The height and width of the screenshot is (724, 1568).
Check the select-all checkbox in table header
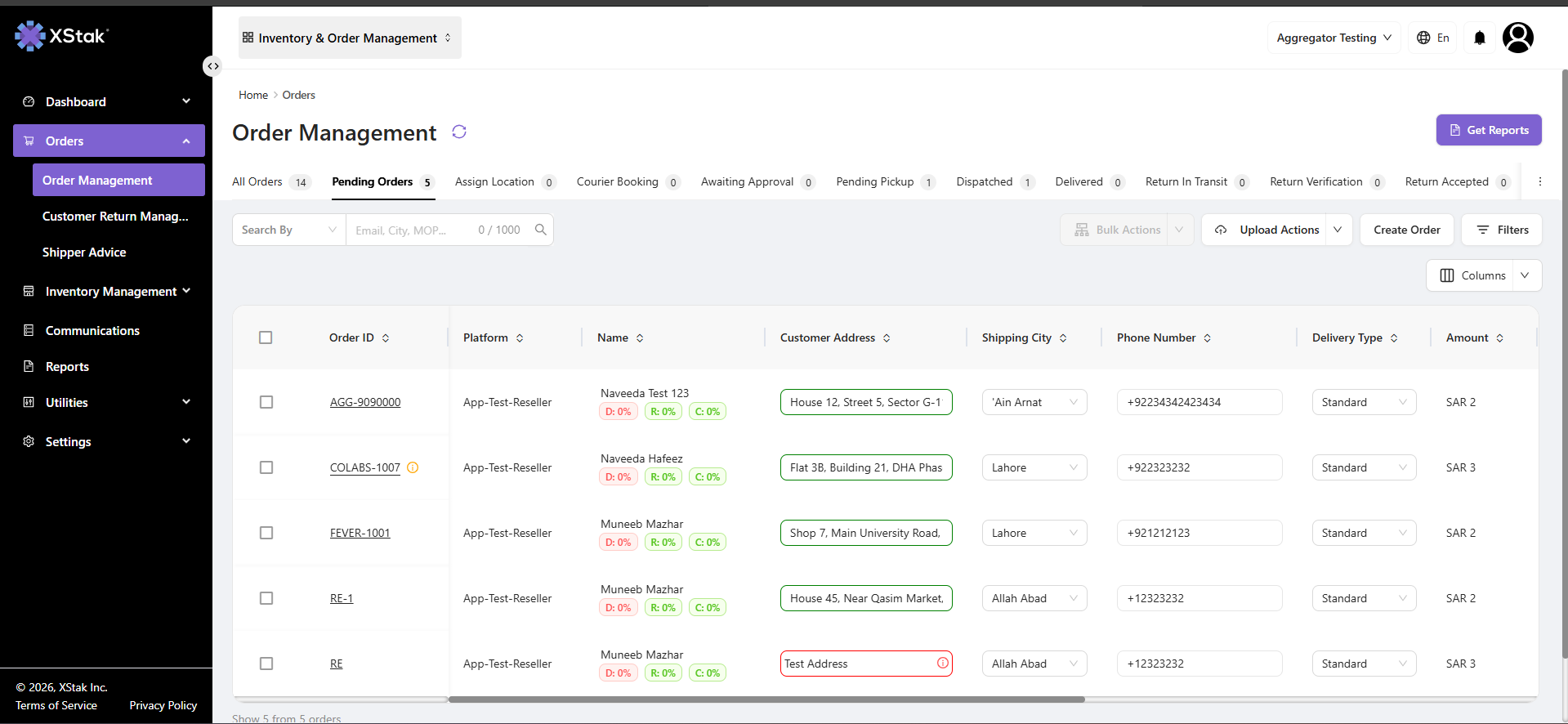point(266,337)
